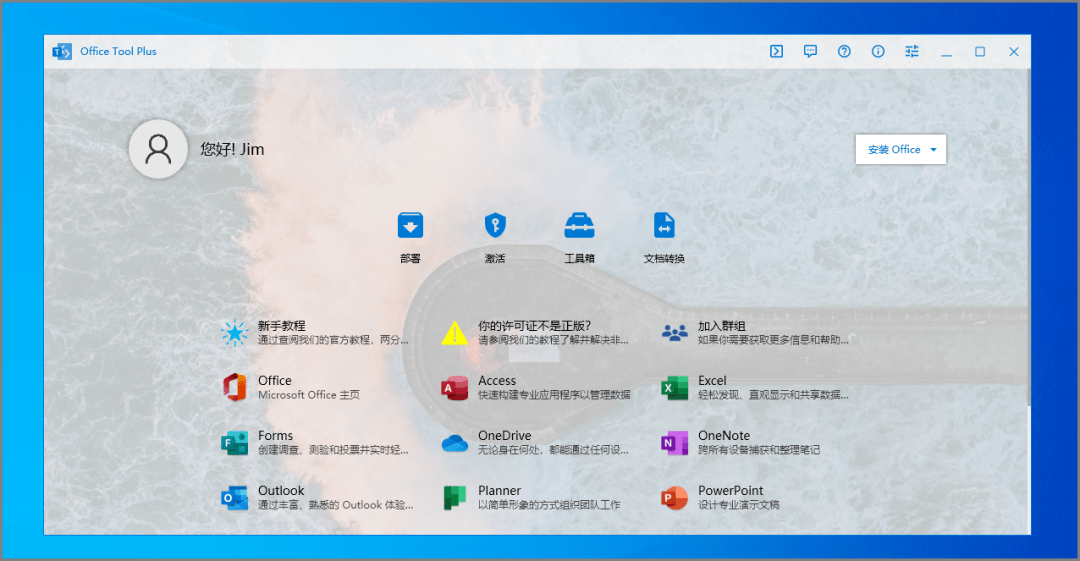Viewport: 1080px width, 561px height.
Task: Open the Outlook title link
Action: [281, 491]
